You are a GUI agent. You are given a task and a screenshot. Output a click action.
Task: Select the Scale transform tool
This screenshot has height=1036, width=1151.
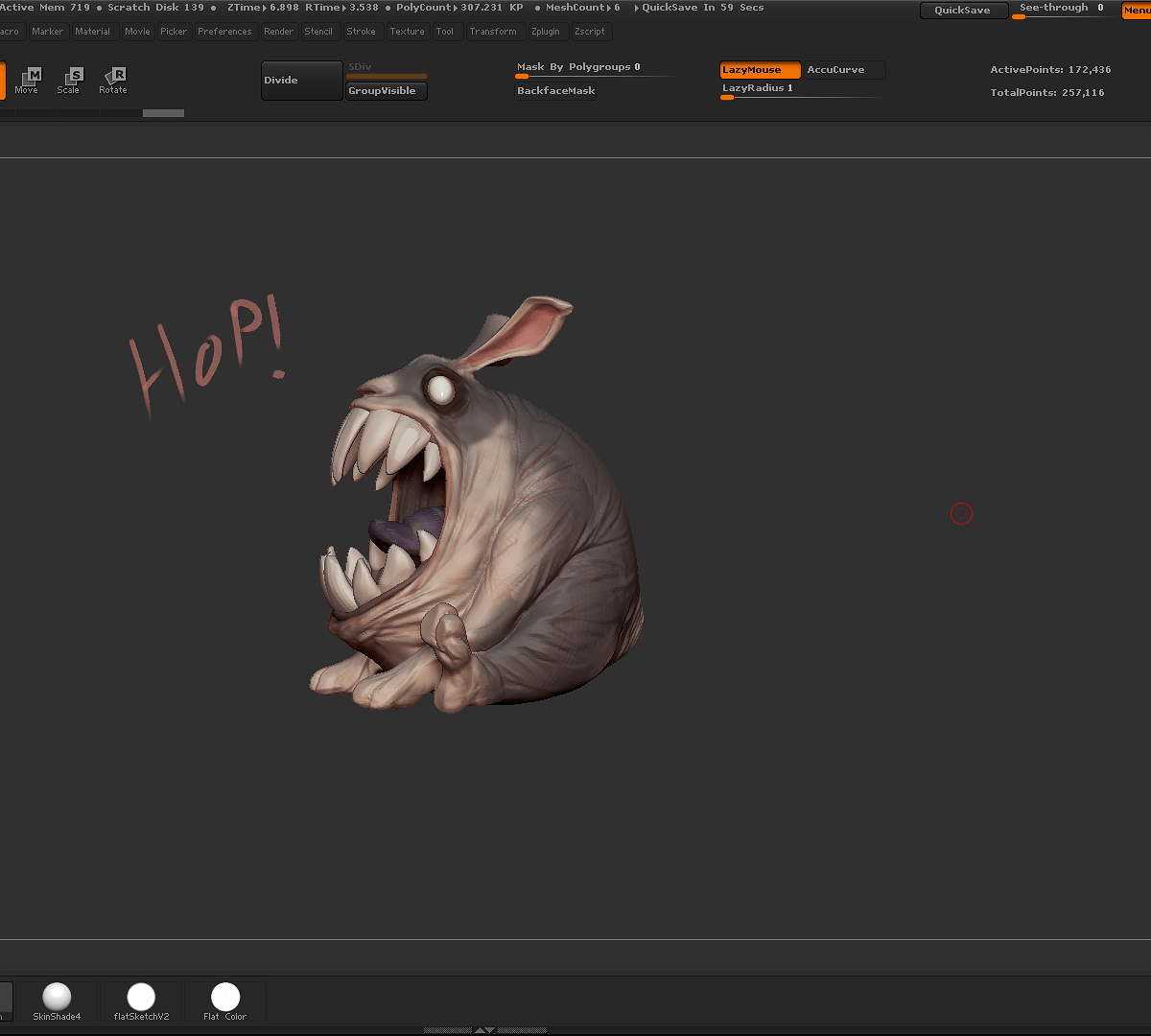pos(69,81)
